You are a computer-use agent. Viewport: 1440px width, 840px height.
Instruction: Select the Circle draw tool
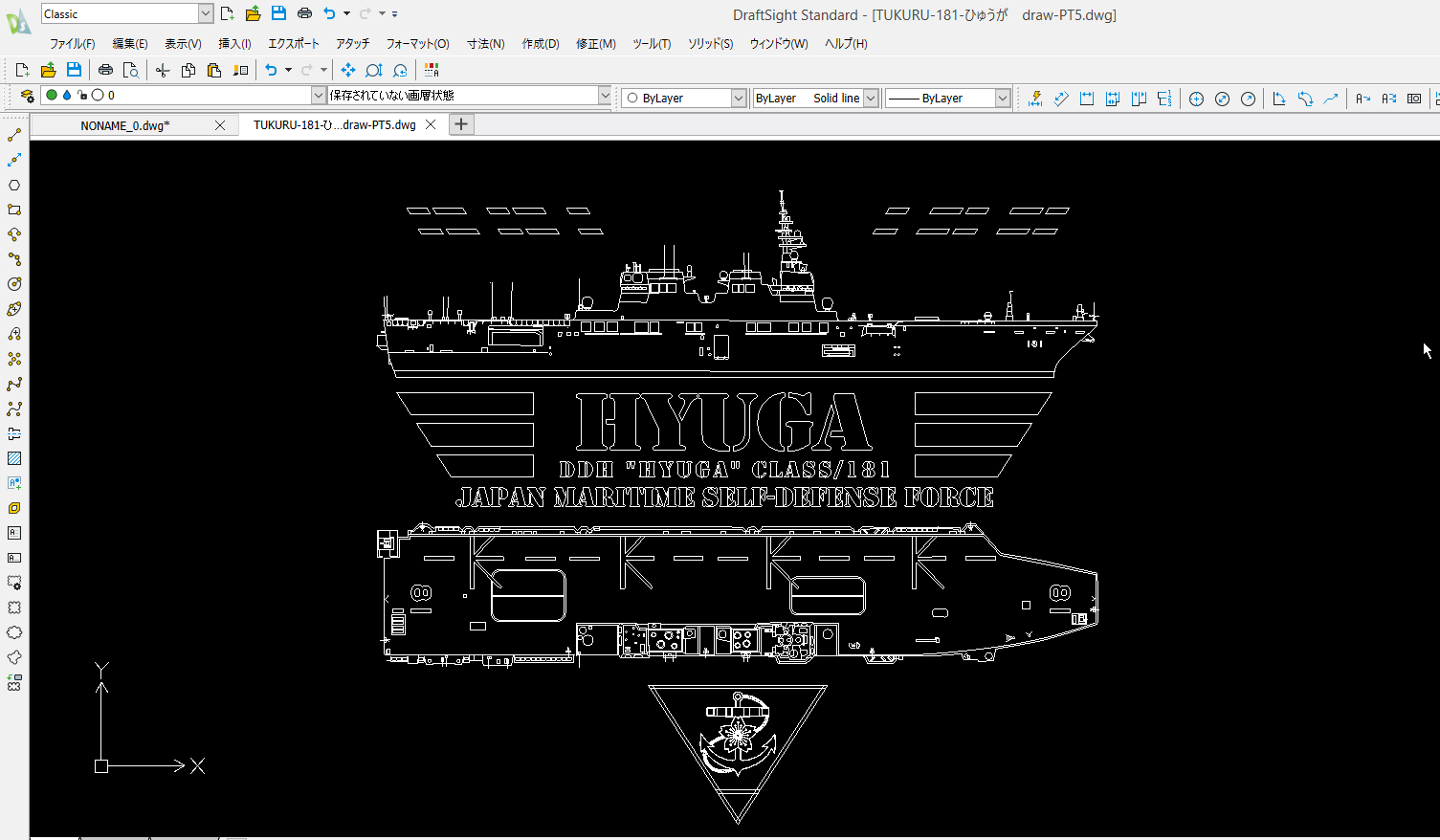pos(14,284)
